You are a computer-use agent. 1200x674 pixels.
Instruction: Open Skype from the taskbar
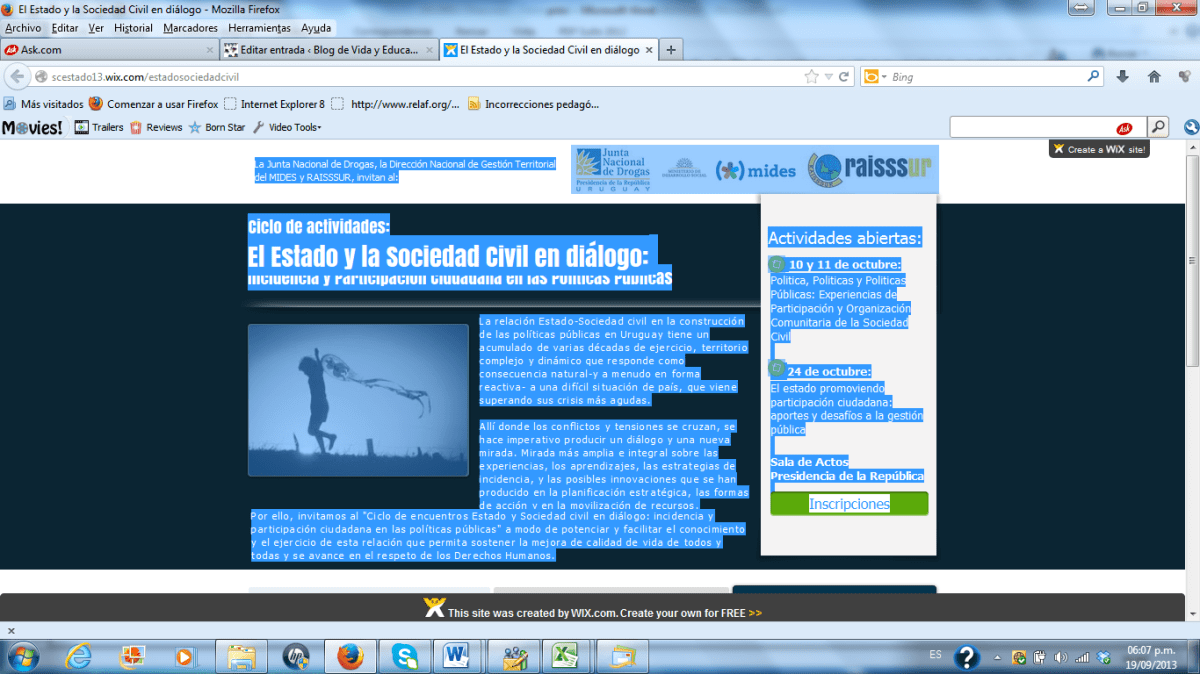(405, 656)
